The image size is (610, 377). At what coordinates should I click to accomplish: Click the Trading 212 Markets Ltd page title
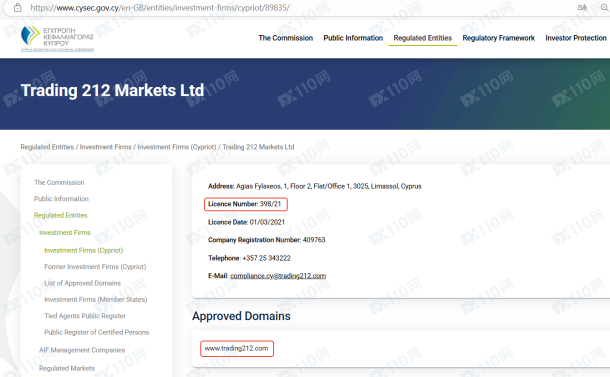coord(112,90)
